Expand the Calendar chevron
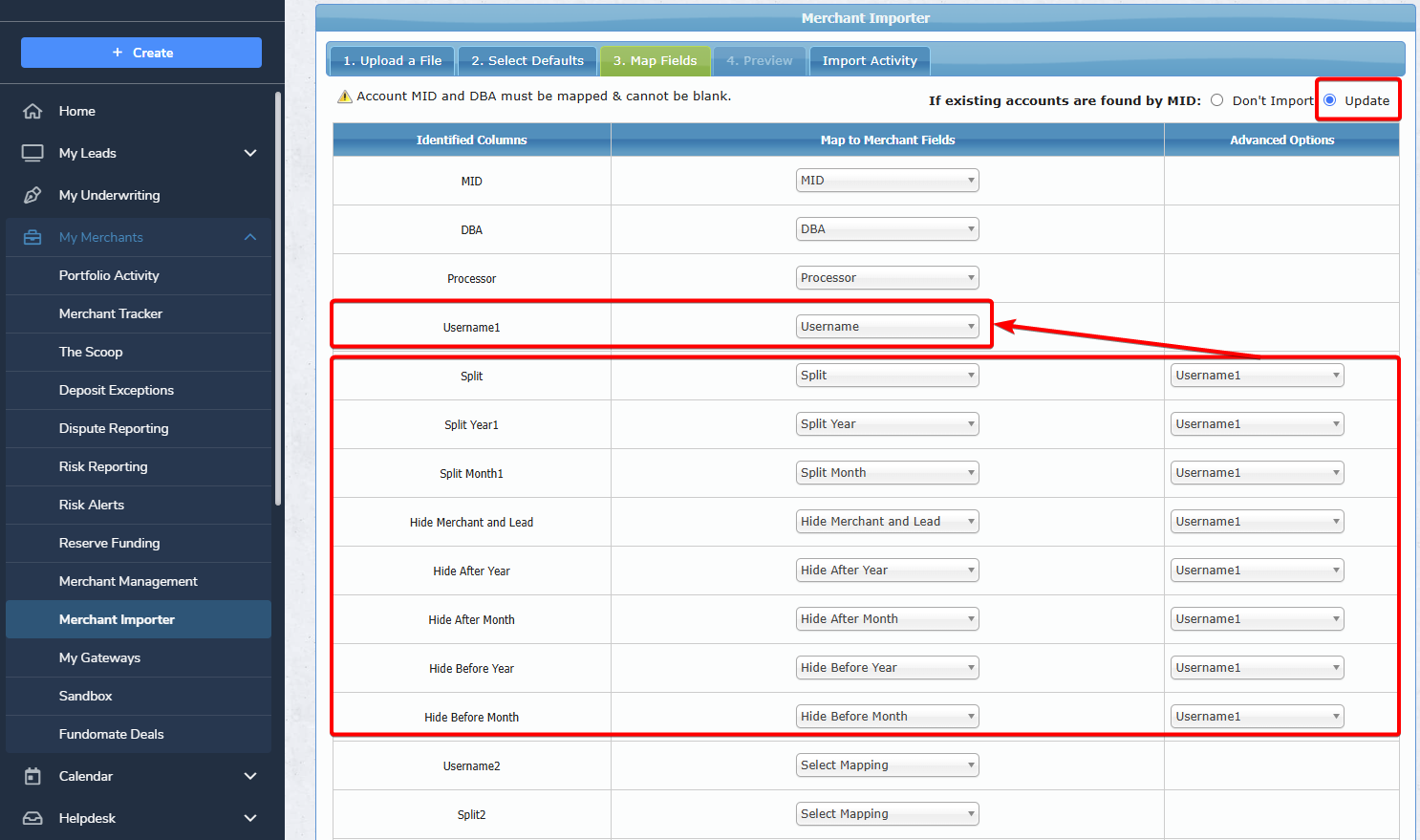 pos(250,776)
